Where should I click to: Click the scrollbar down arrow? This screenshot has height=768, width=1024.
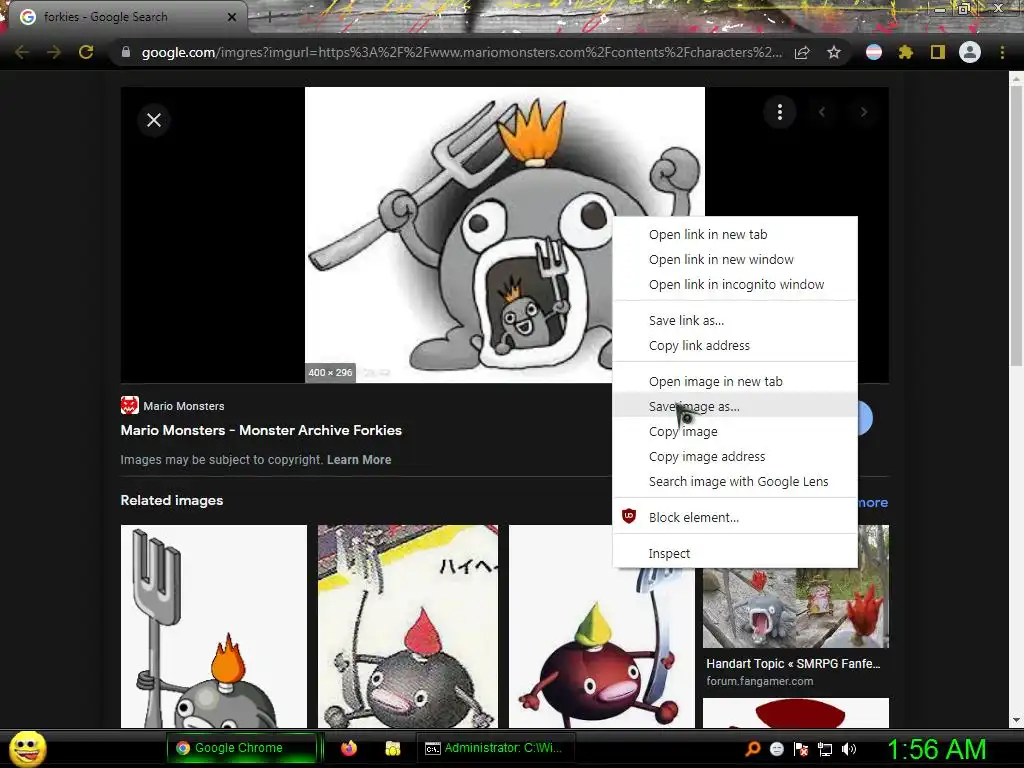point(1016,720)
